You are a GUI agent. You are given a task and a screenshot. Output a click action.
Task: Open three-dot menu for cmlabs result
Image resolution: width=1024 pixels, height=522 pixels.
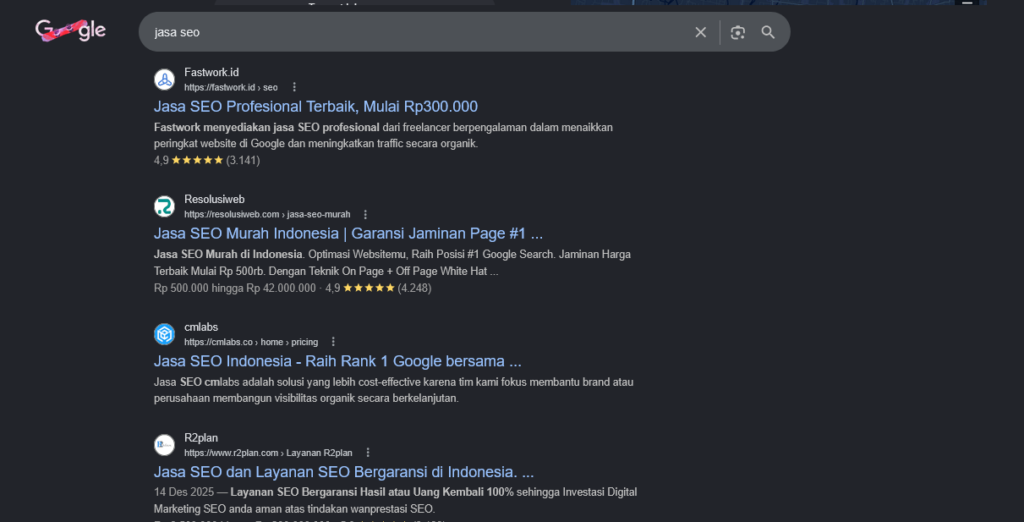click(x=333, y=342)
